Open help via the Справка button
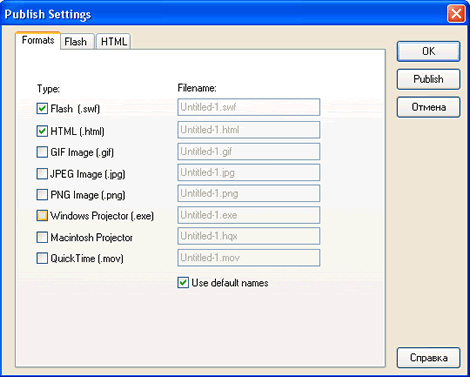Viewport: 470px width, 377px height. 428,358
